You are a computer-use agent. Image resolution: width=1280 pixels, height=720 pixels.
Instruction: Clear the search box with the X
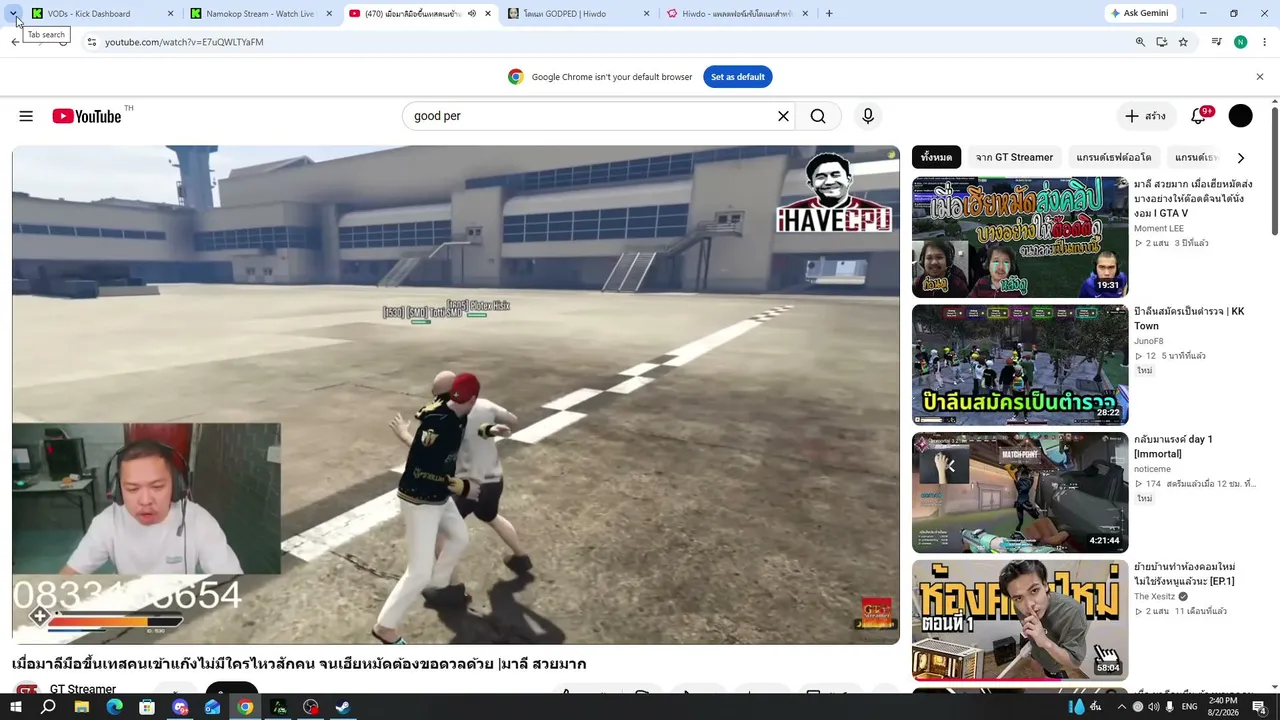[x=783, y=116]
